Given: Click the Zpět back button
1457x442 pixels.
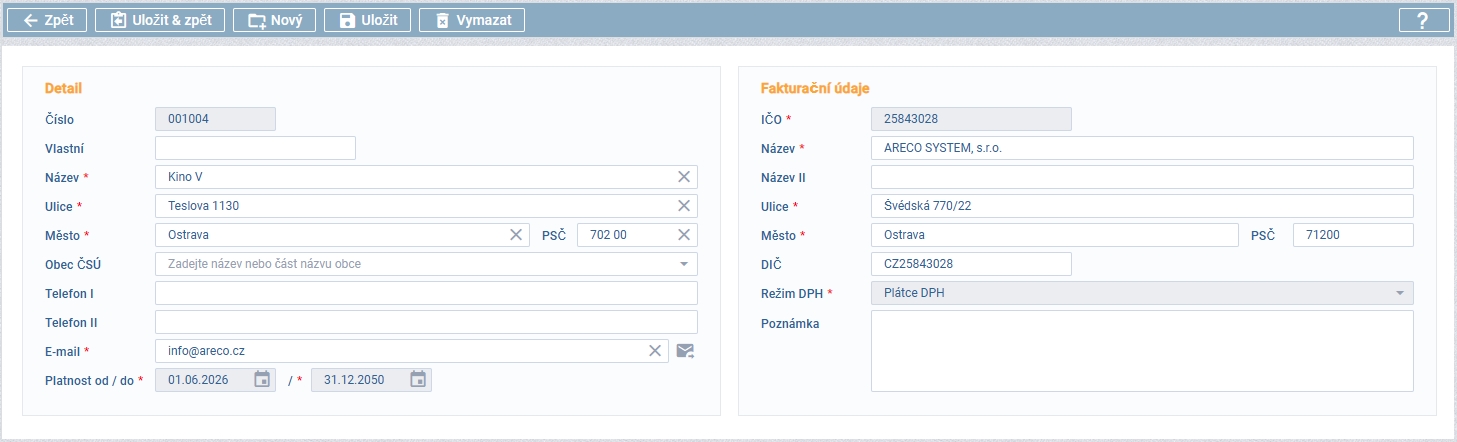Looking at the screenshot, I should click(x=48, y=20).
